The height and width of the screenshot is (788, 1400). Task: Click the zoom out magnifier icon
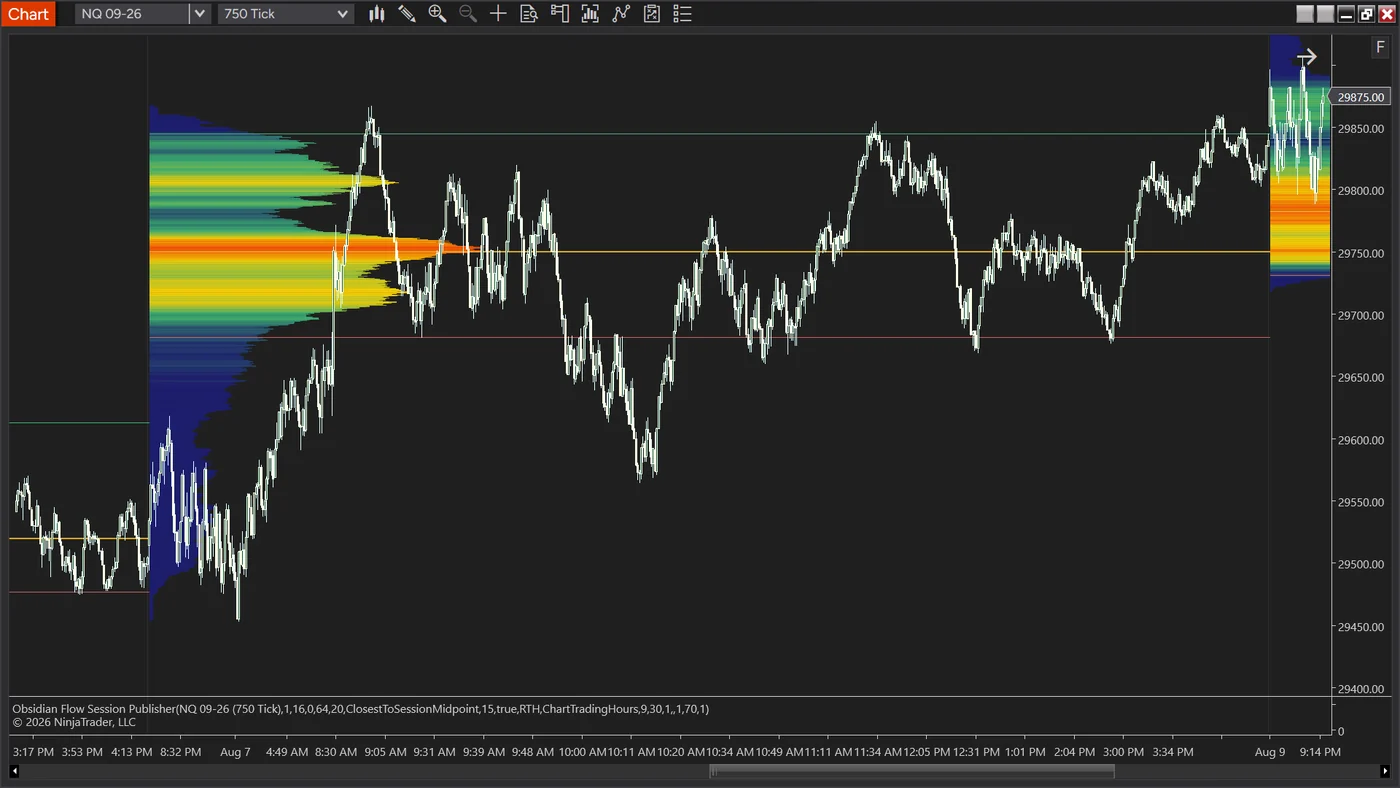pyautogui.click(x=467, y=14)
